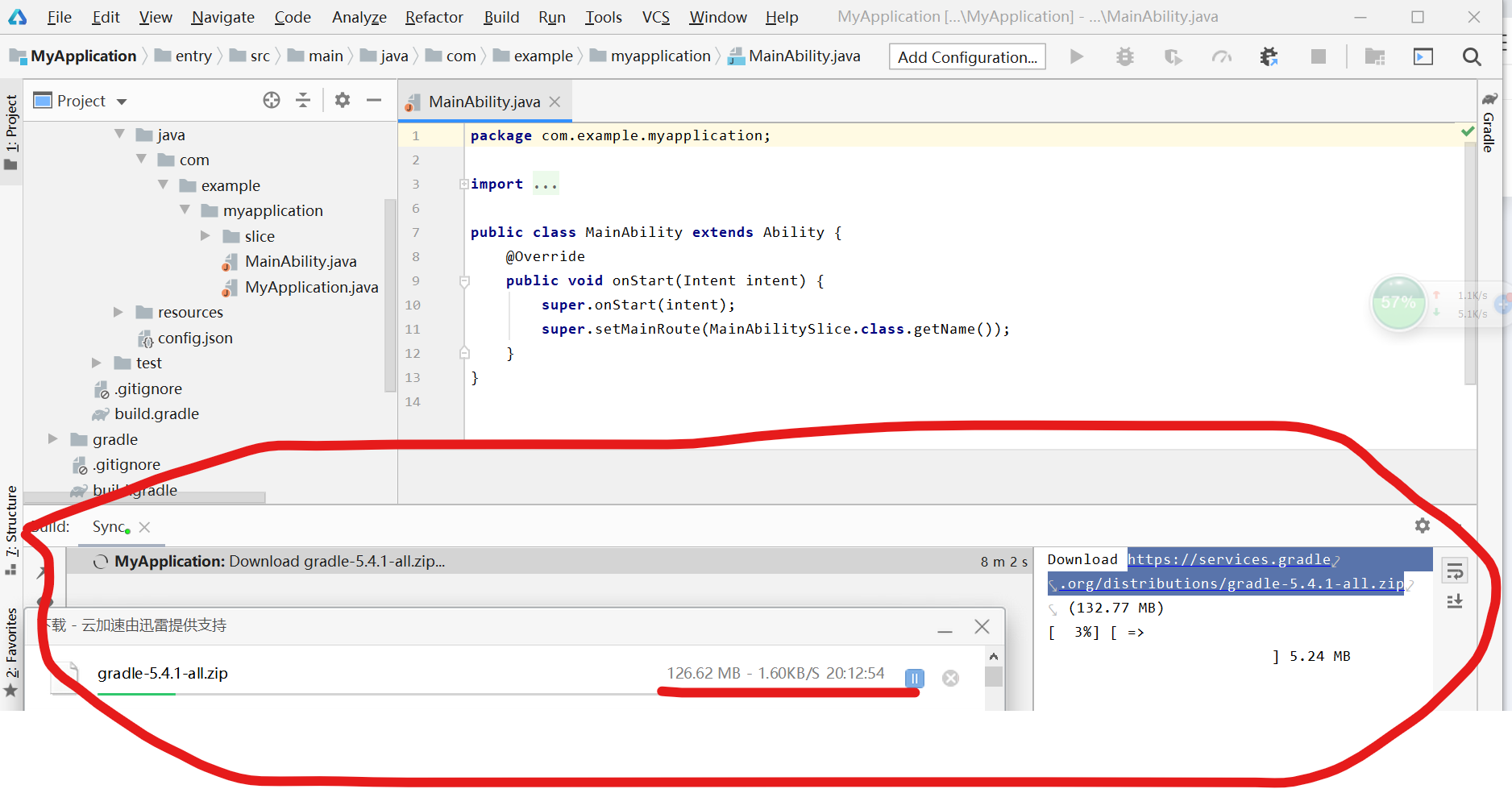
Task: Open the Tools menu
Action: (x=604, y=17)
